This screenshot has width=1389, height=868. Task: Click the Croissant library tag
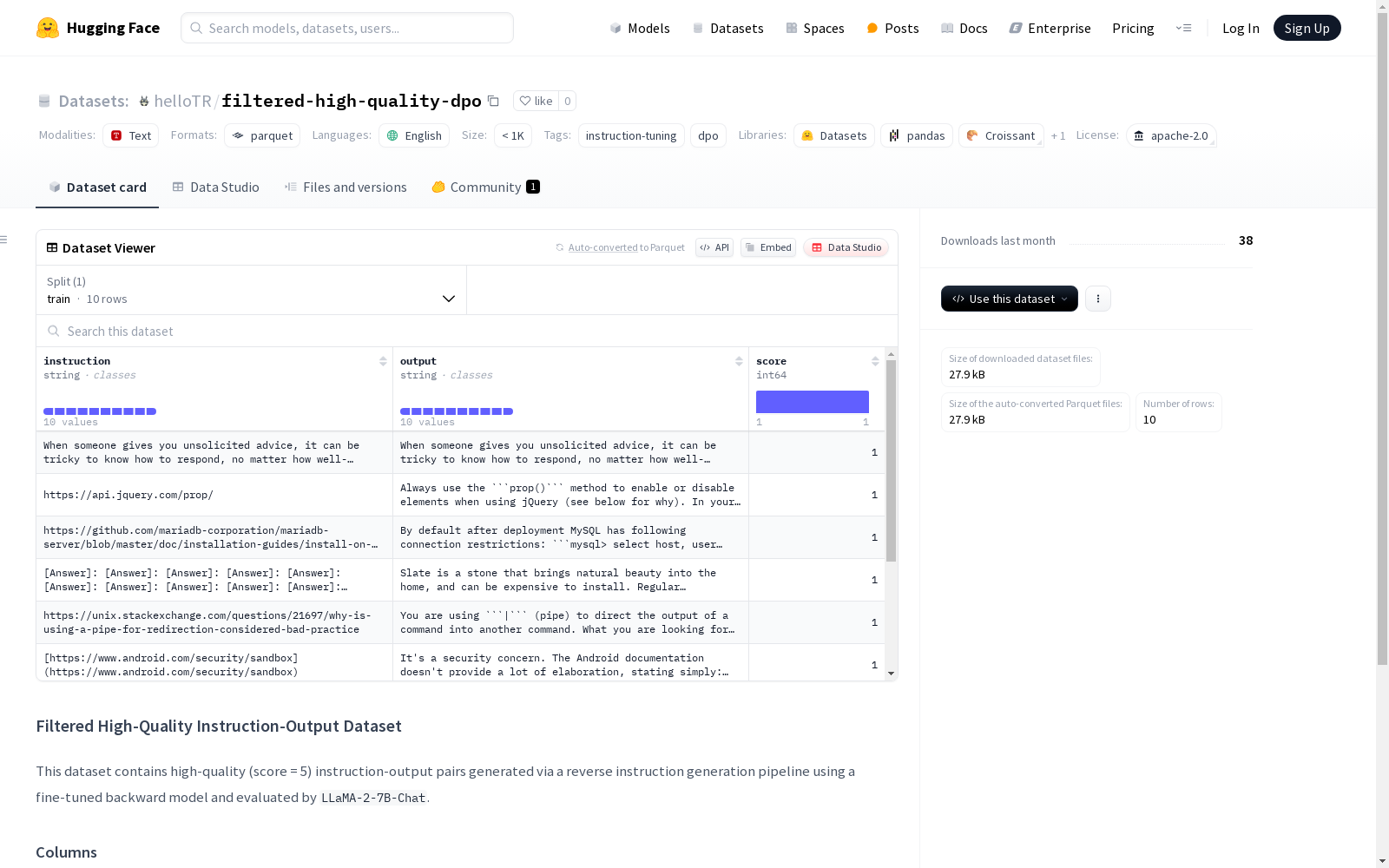[x=1001, y=135]
